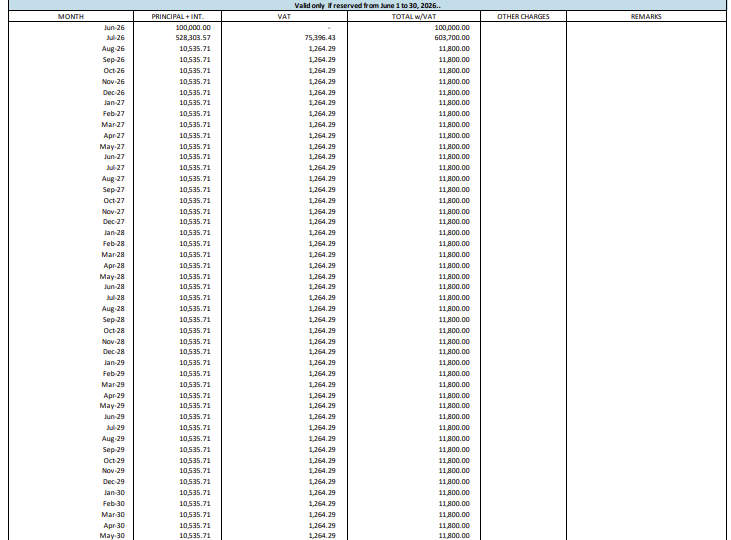
Task: Click the Jul-28 month cell
Action: pyautogui.click(x=115, y=298)
